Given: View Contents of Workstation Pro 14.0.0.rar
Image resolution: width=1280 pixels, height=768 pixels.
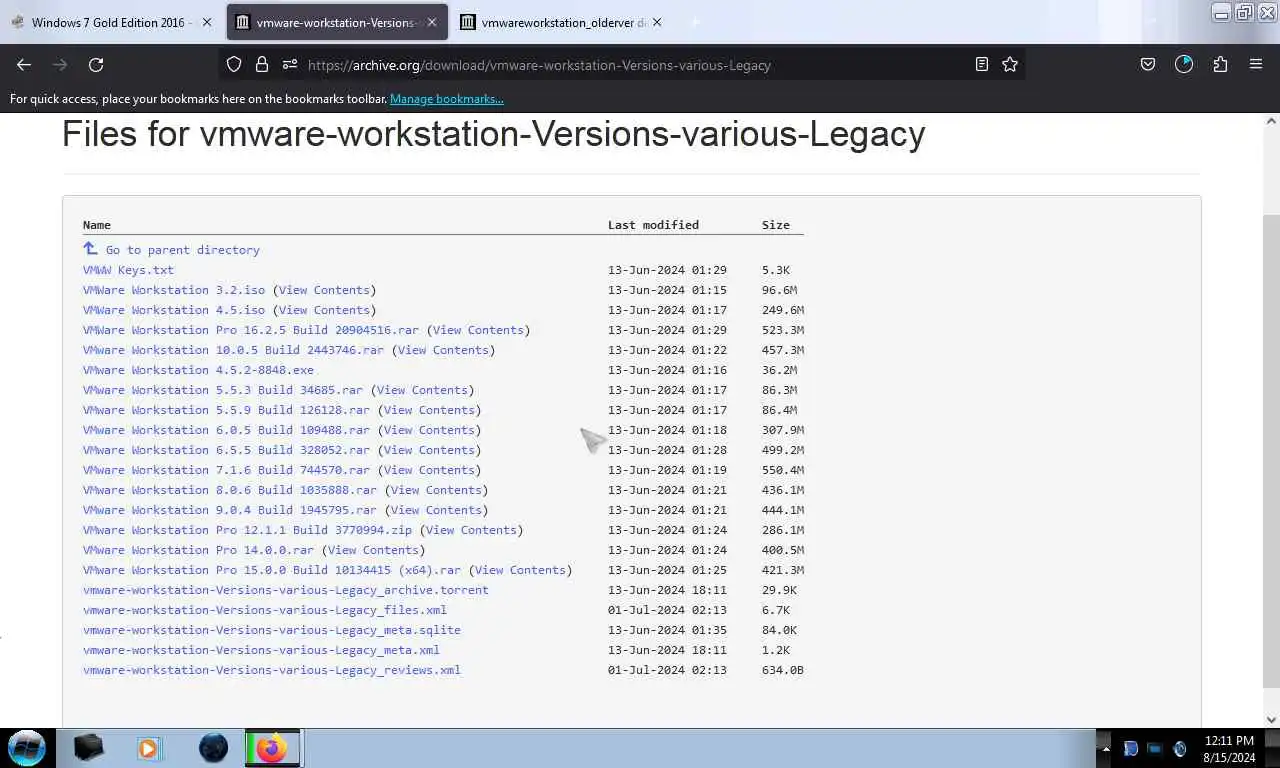Looking at the screenshot, I should point(374,550).
